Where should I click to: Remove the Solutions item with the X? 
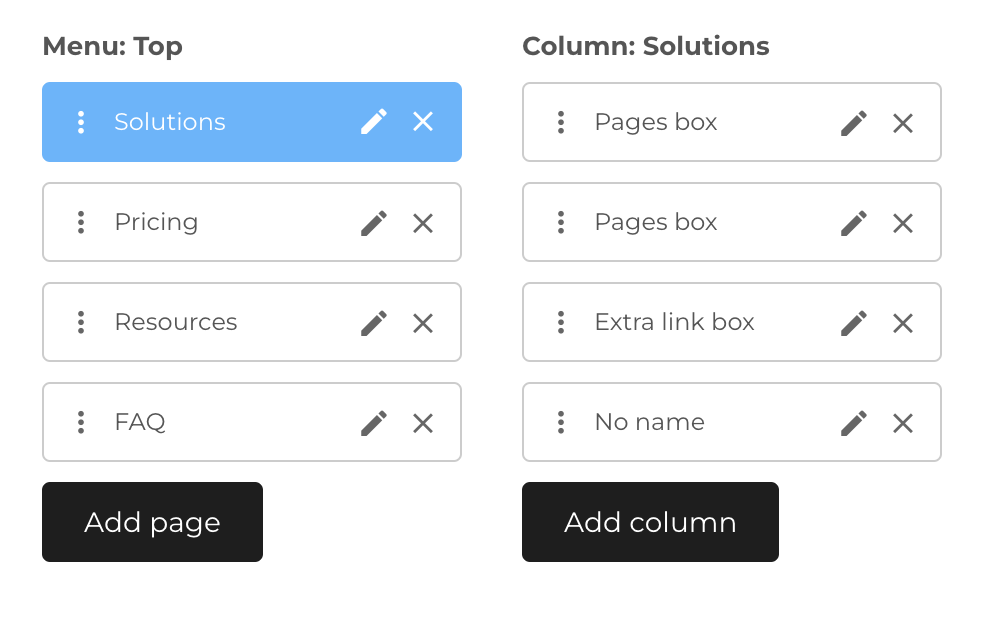pyautogui.click(x=422, y=121)
